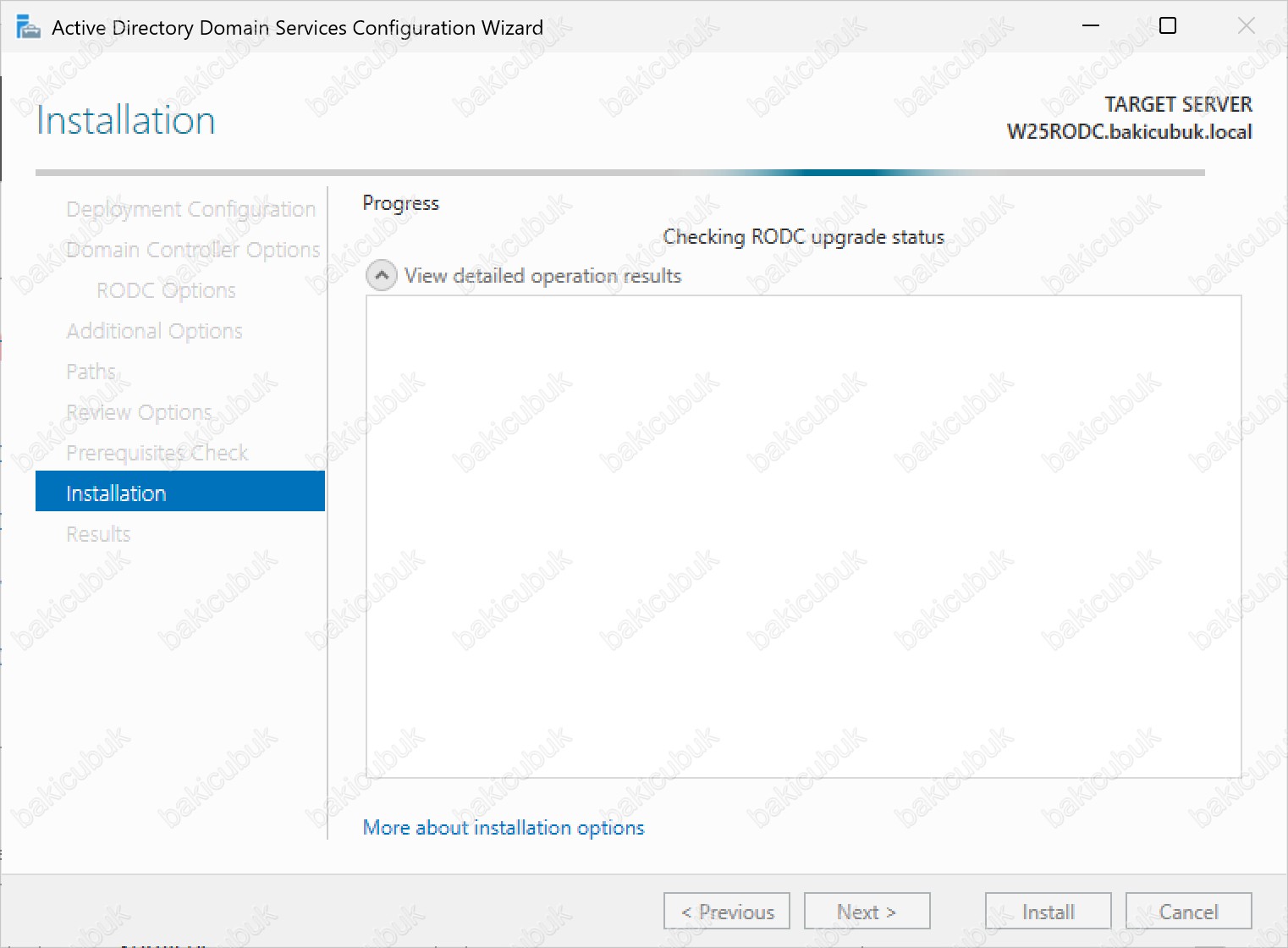The image size is (1288, 948).
Task: Click the installation progress bar
Action: click(x=620, y=173)
